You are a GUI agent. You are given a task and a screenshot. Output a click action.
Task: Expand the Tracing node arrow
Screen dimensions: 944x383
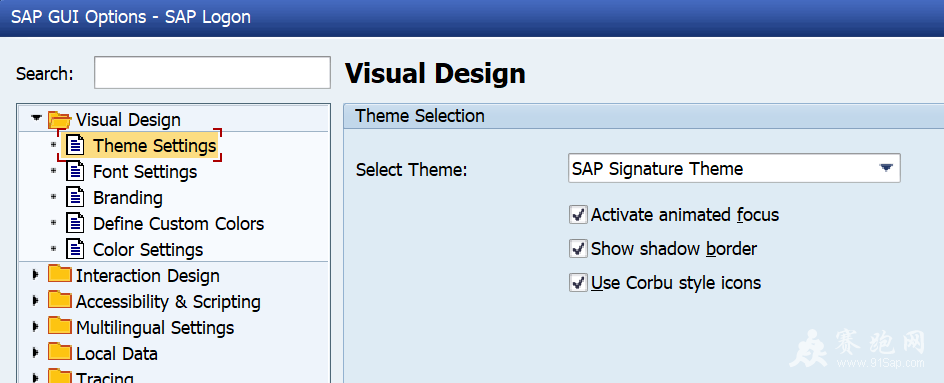pyautogui.click(x=36, y=378)
